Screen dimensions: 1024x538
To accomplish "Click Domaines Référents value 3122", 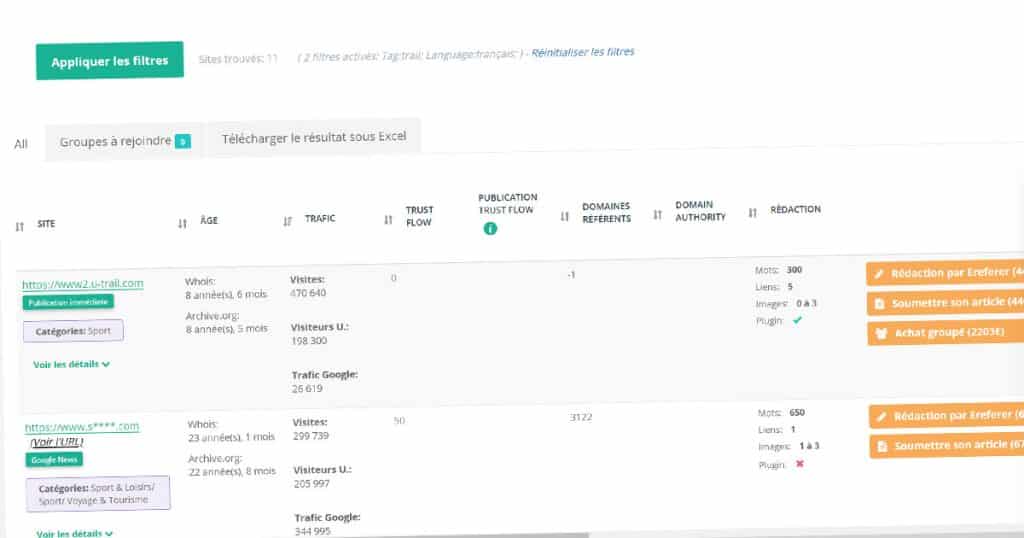I will point(581,417).
